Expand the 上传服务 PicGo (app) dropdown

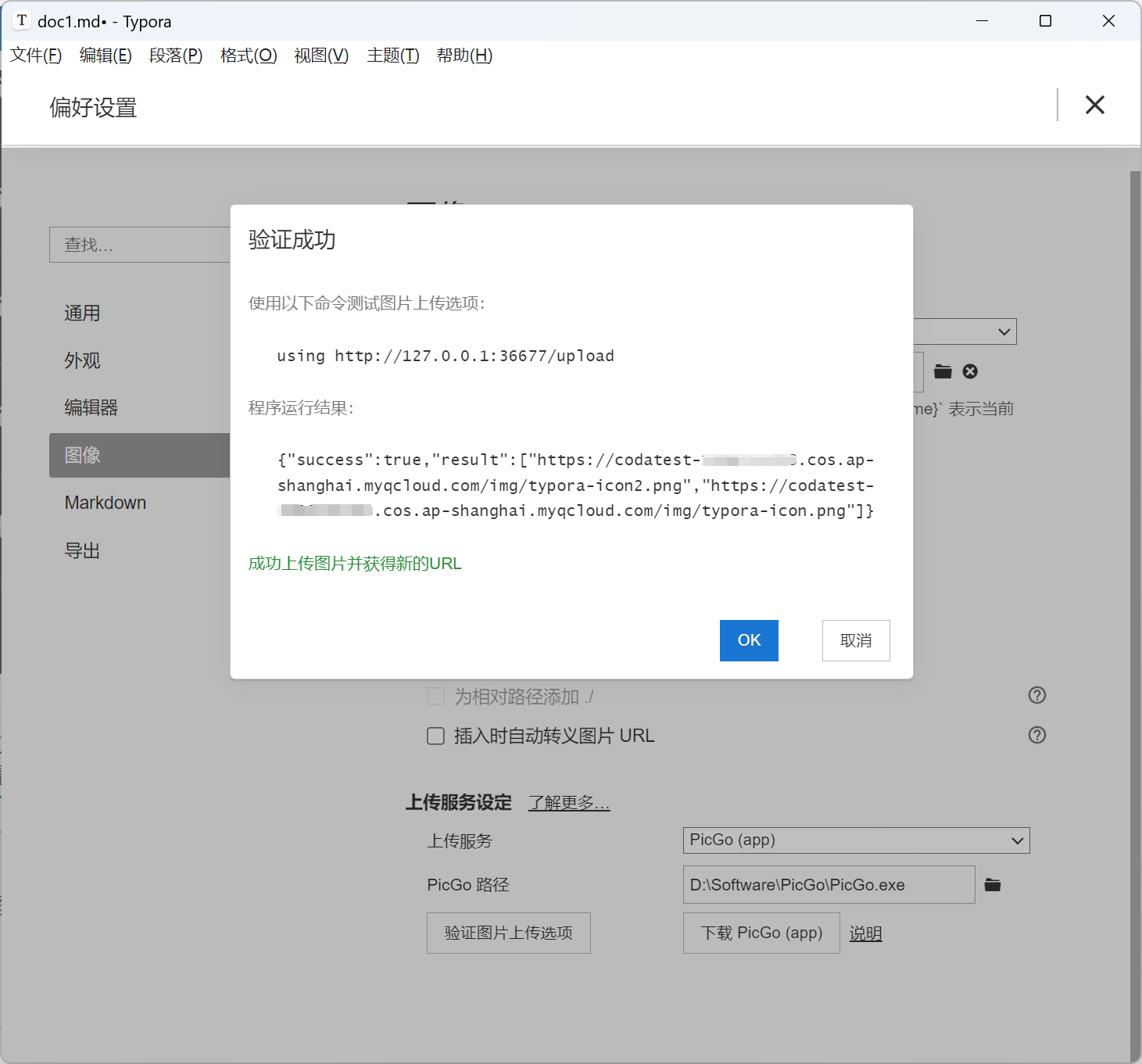(x=856, y=840)
